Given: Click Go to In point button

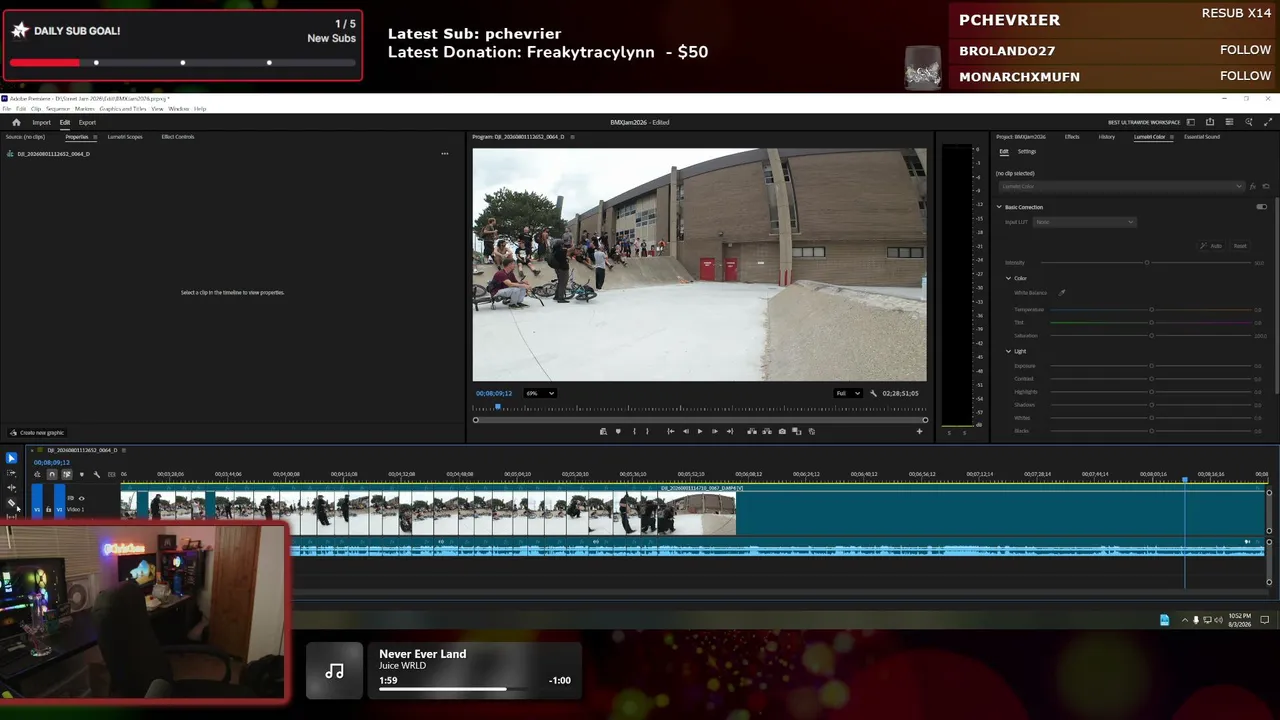Looking at the screenshot, I should tap(670, 431).
